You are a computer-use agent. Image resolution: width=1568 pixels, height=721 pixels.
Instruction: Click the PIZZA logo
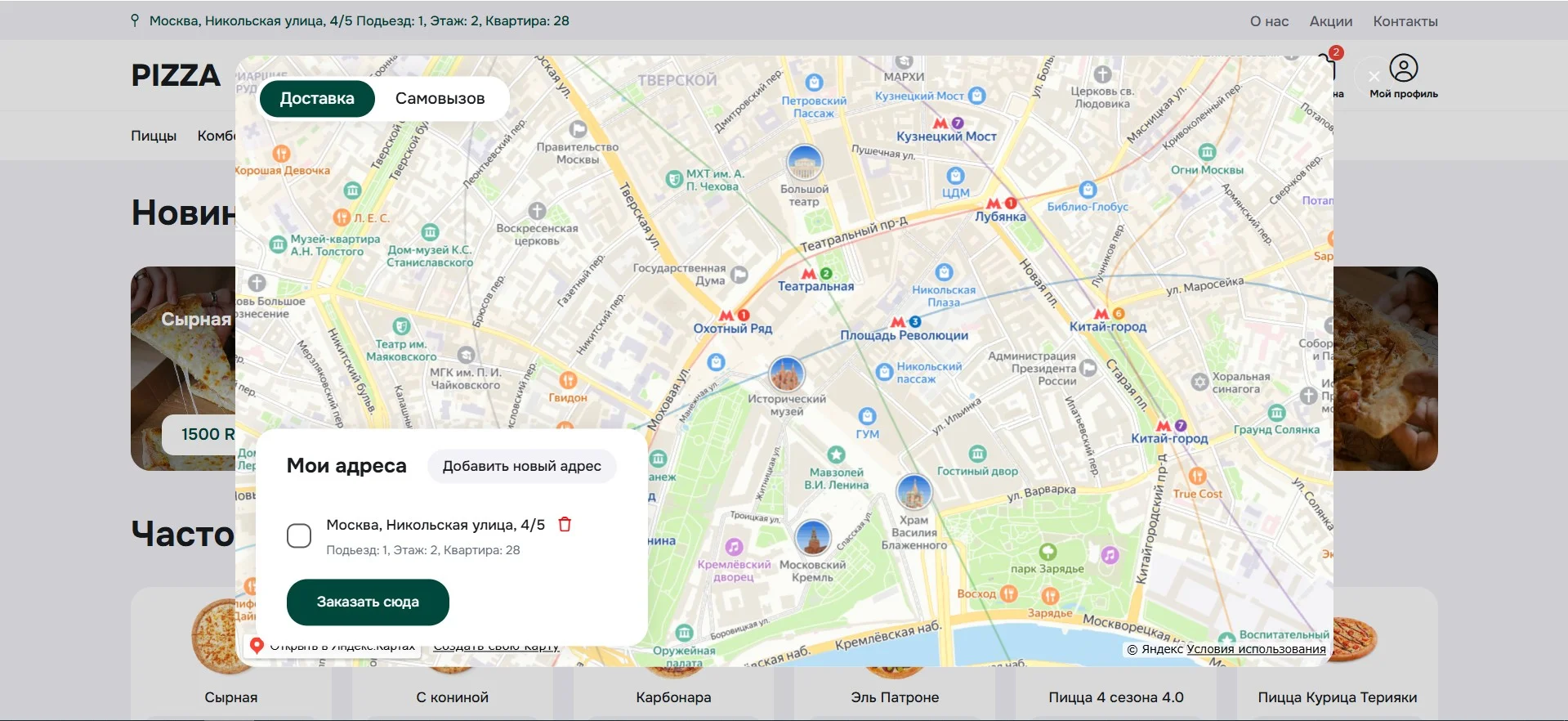[176, 75]
